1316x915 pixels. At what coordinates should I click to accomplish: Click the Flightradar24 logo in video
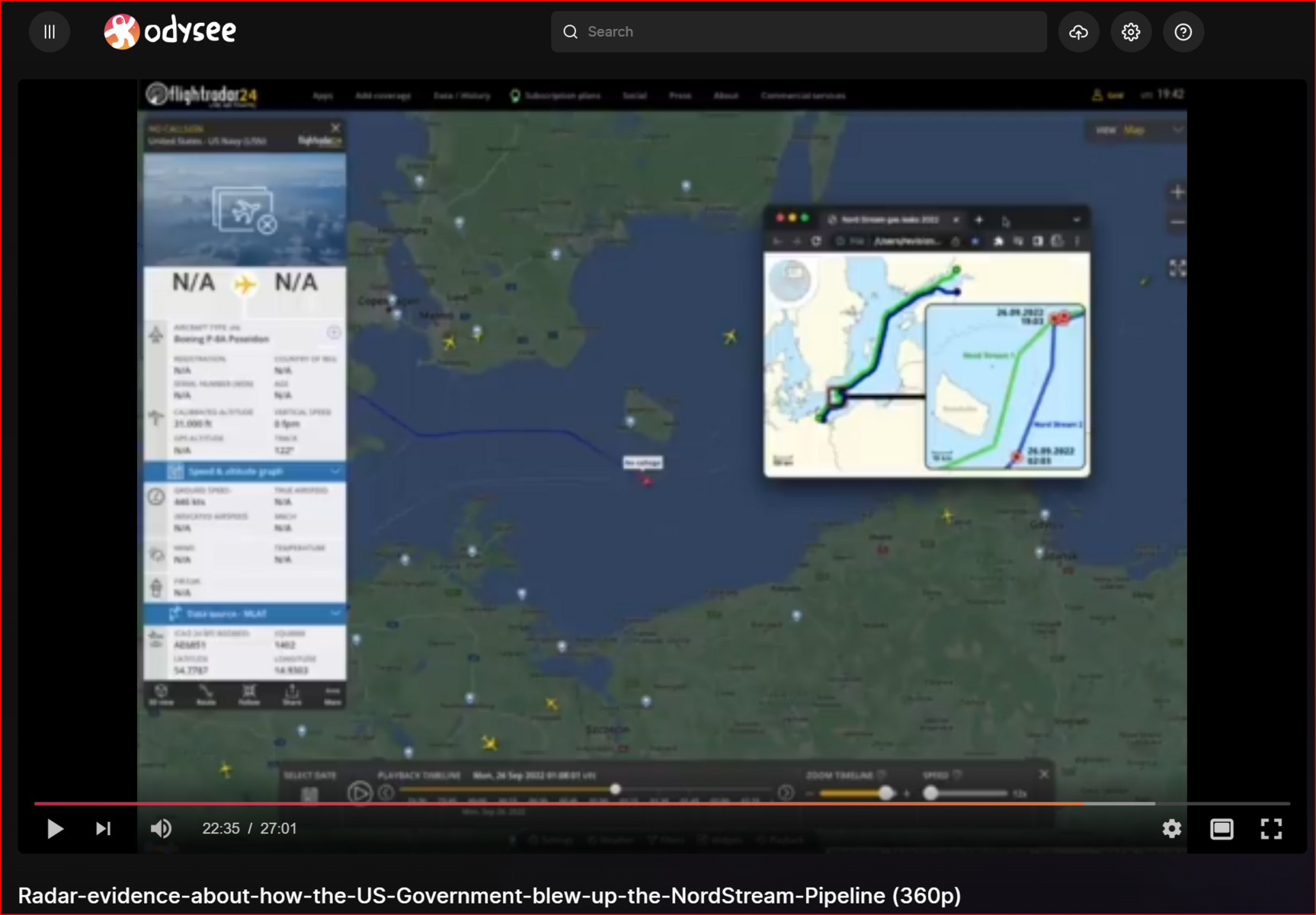tap(202, 95)
